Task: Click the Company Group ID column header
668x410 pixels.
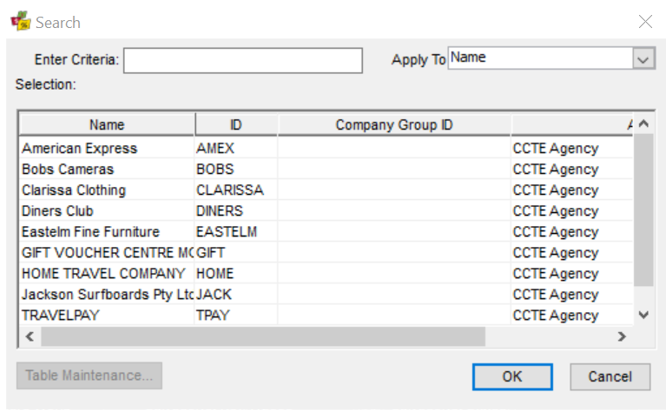Action: 394,125
